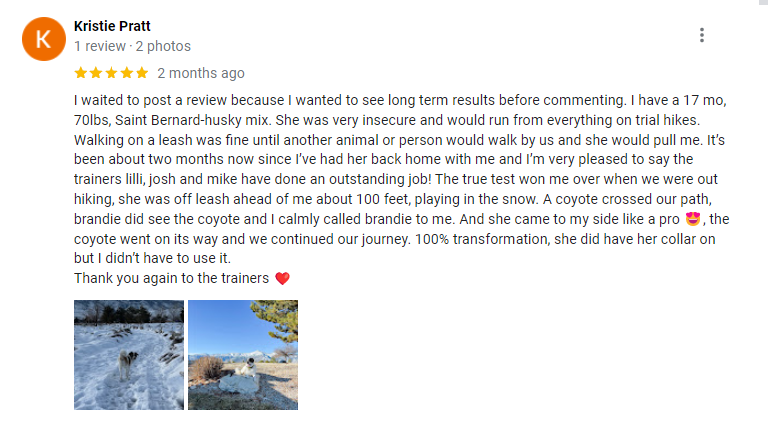Open the snowy trail dog photo

tap(129, 355)
